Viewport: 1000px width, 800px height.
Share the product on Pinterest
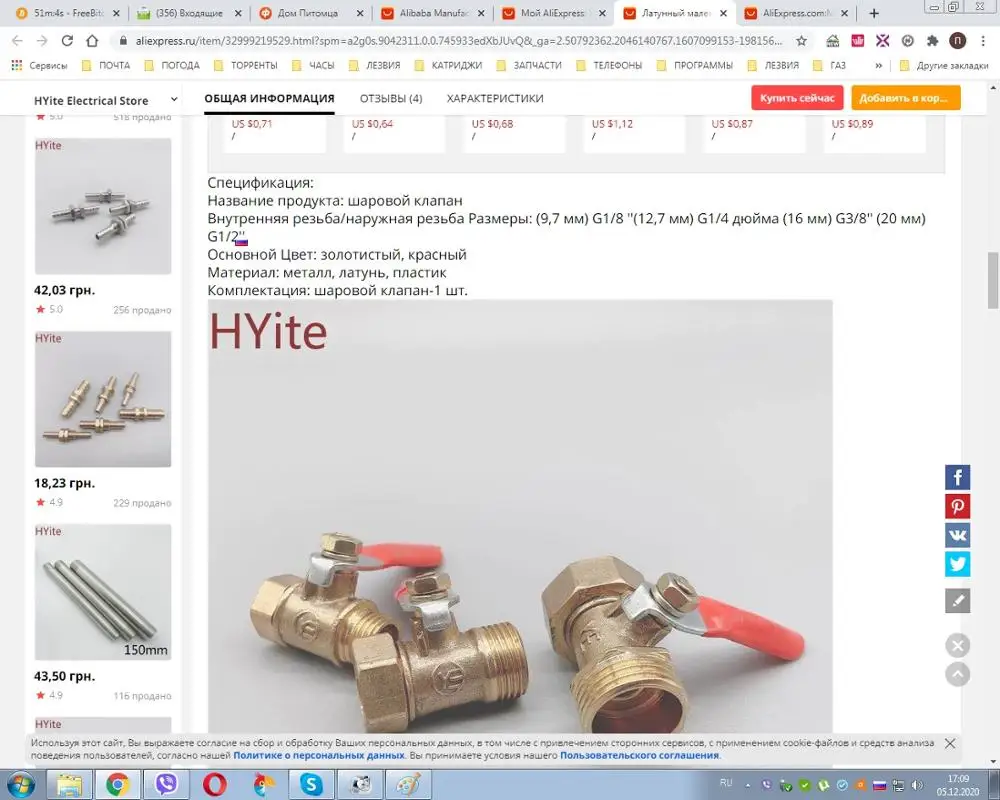(x=957, y=507)
